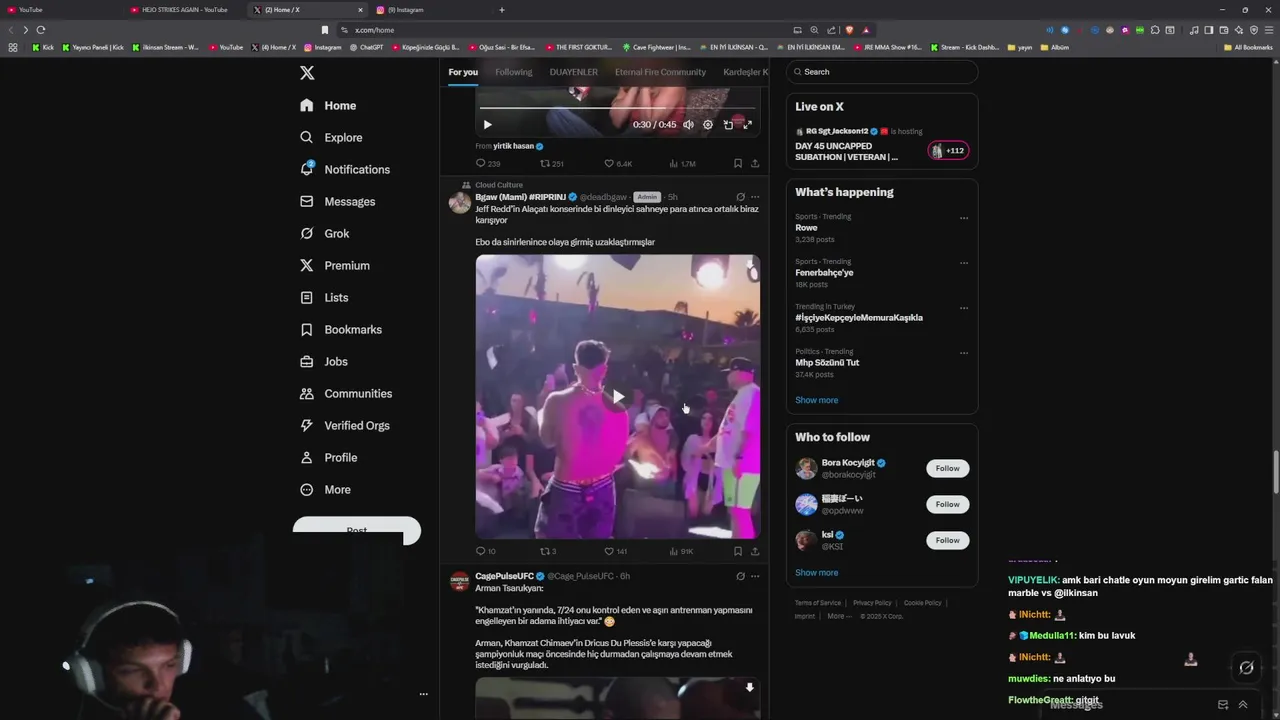Seek on the top video progress bar
Screen dimensions: 1280x720
[x=617, y=107]
